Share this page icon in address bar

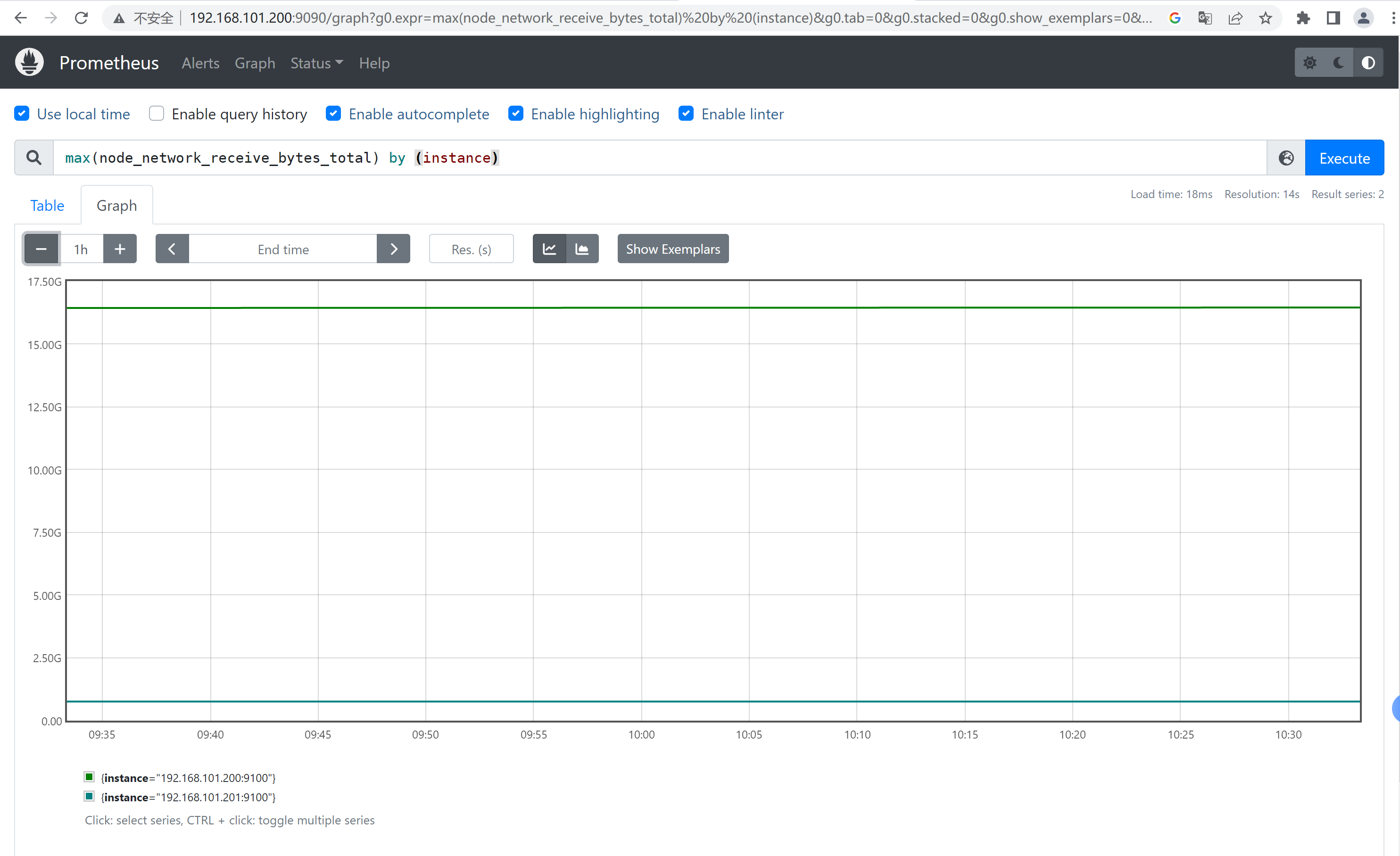pos(1235,18)
